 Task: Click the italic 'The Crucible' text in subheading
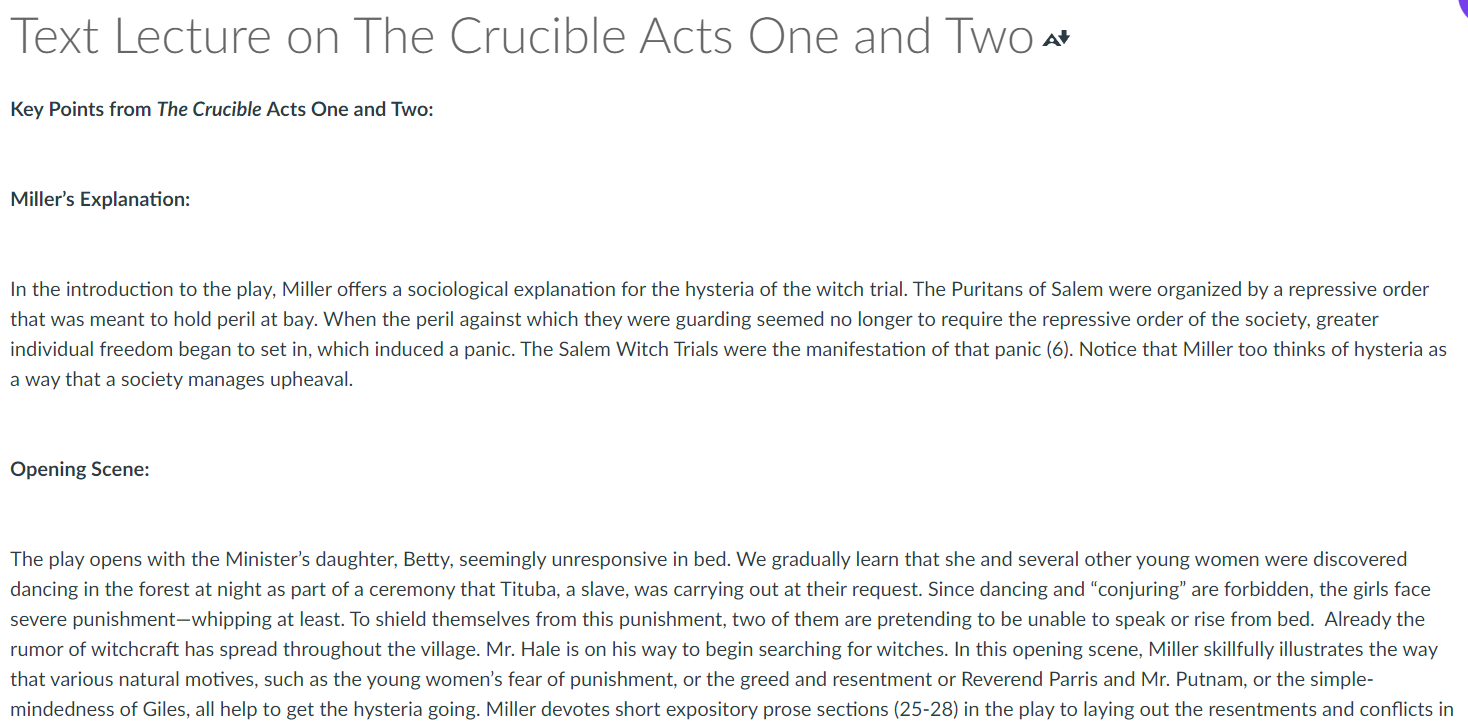[x=209, y=109]
